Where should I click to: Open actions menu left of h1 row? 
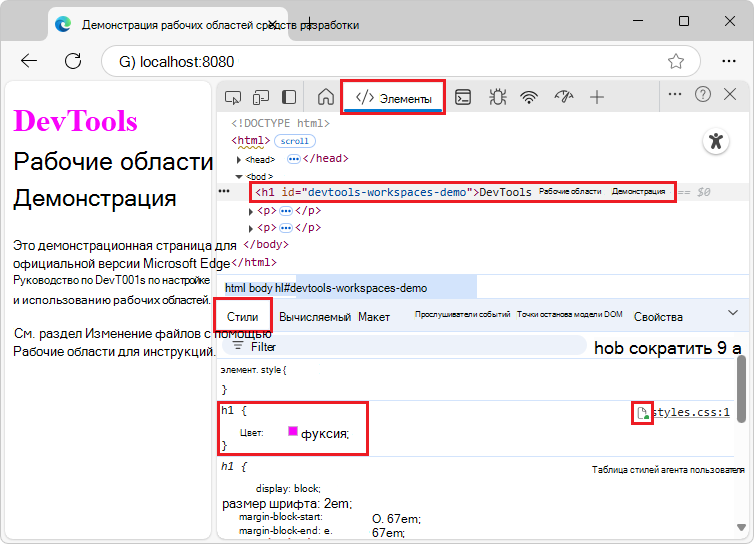pyautogui.click(x=224, y=191)
